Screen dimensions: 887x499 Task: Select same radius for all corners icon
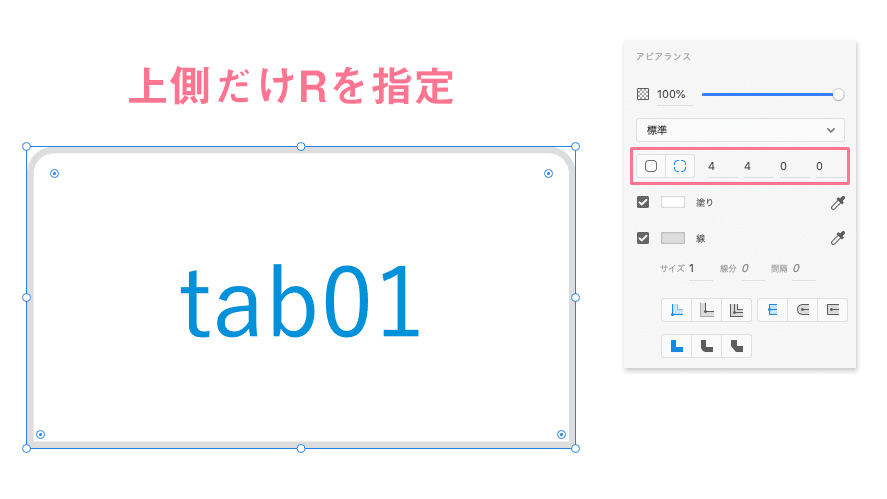651,166
